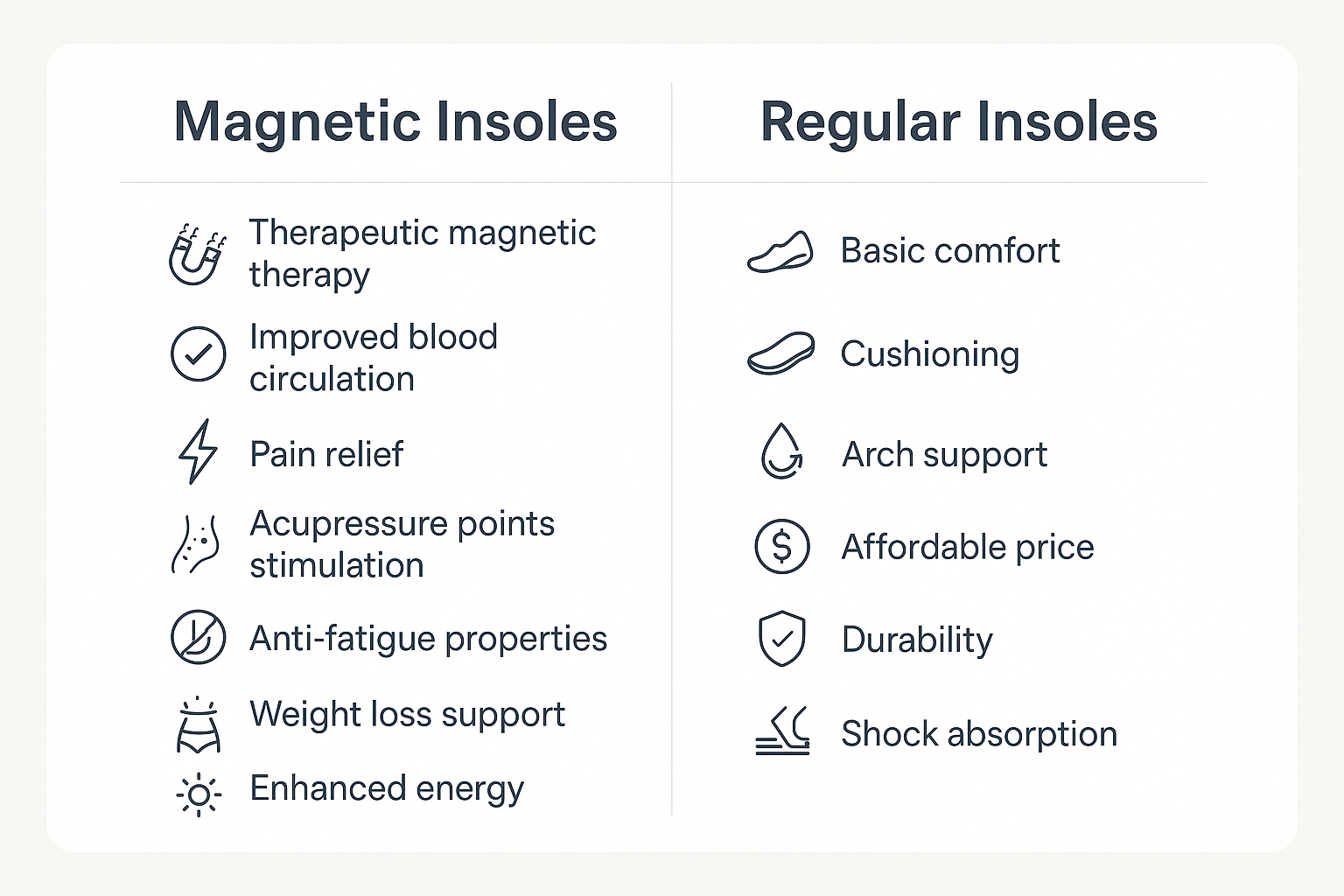Image resolution: width=1344 pixels, height=896 pixels.
Task: Click the circled checkmark icon for blood circulation
Action: tap(199, 354)
